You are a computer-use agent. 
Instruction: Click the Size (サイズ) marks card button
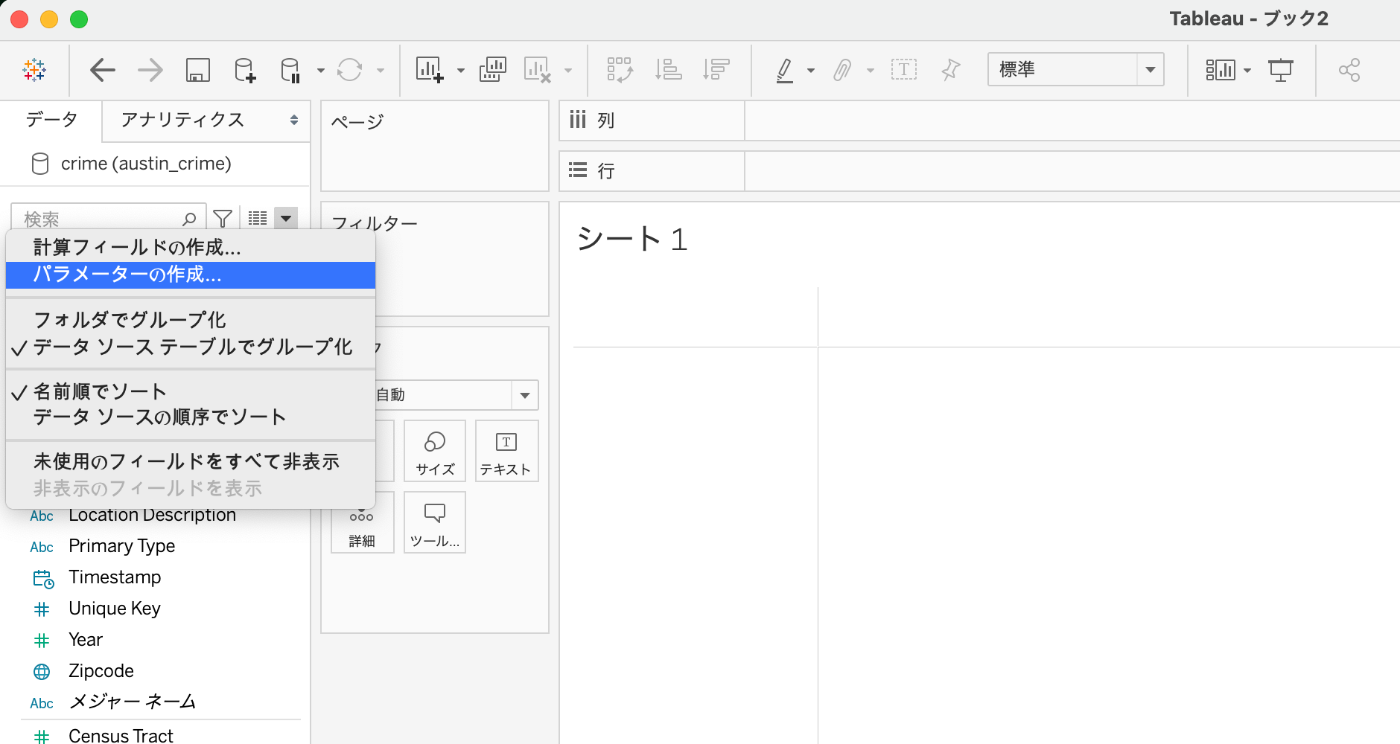tap(435, 451)
